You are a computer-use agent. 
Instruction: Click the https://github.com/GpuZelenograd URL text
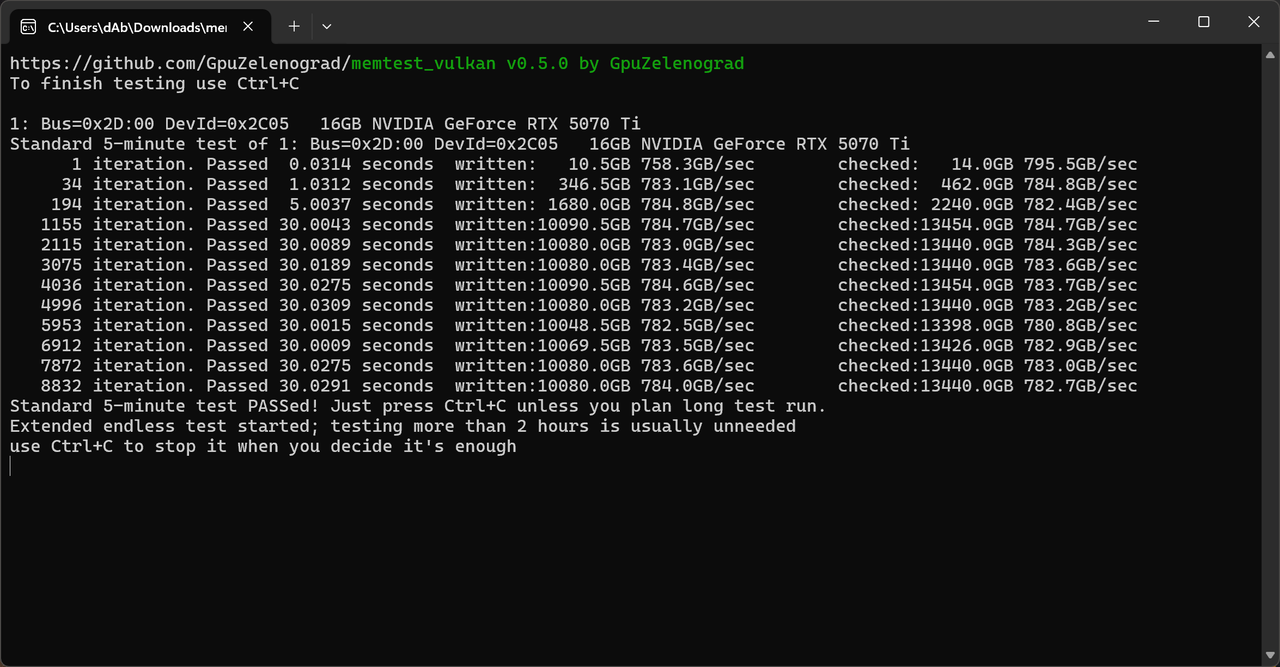tap(180, 63)
